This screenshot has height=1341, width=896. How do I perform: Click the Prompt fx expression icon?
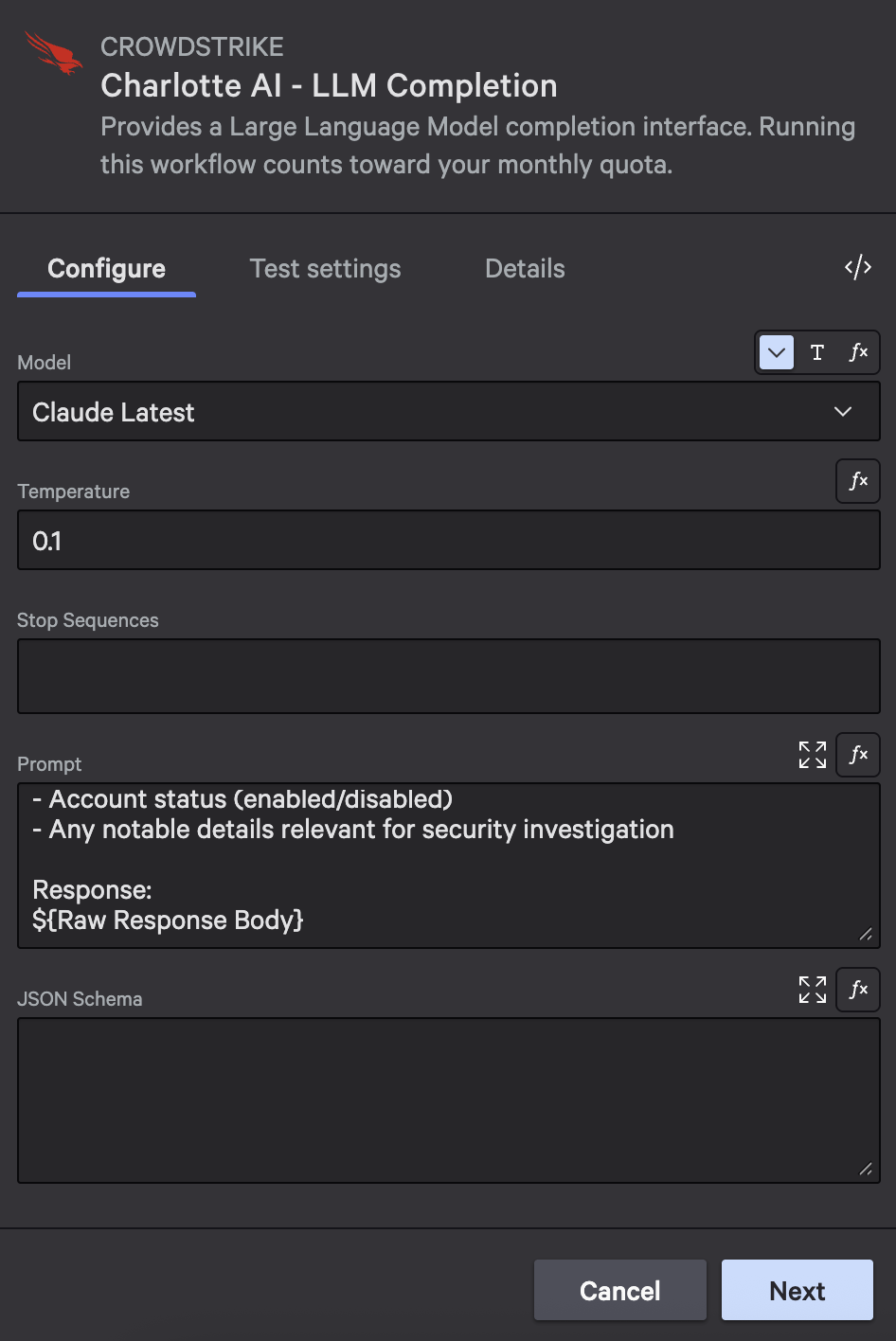point(858,755)
